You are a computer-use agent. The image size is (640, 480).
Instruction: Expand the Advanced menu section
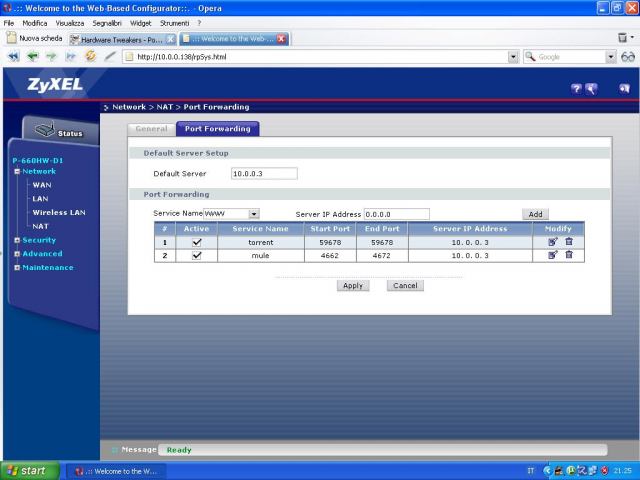[42, 254]
